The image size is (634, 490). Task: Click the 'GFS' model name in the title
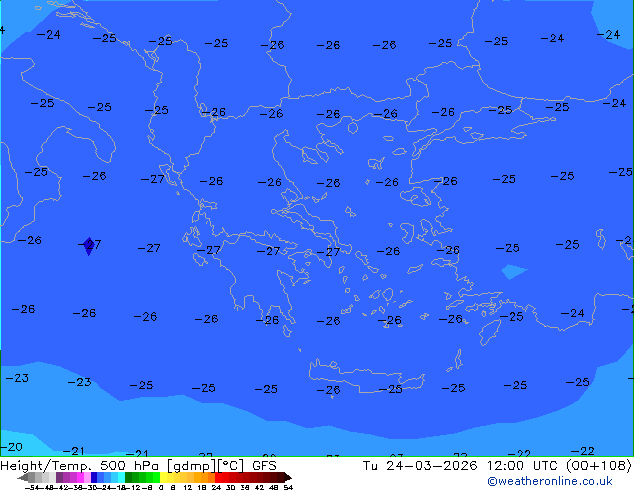point(264,466)
